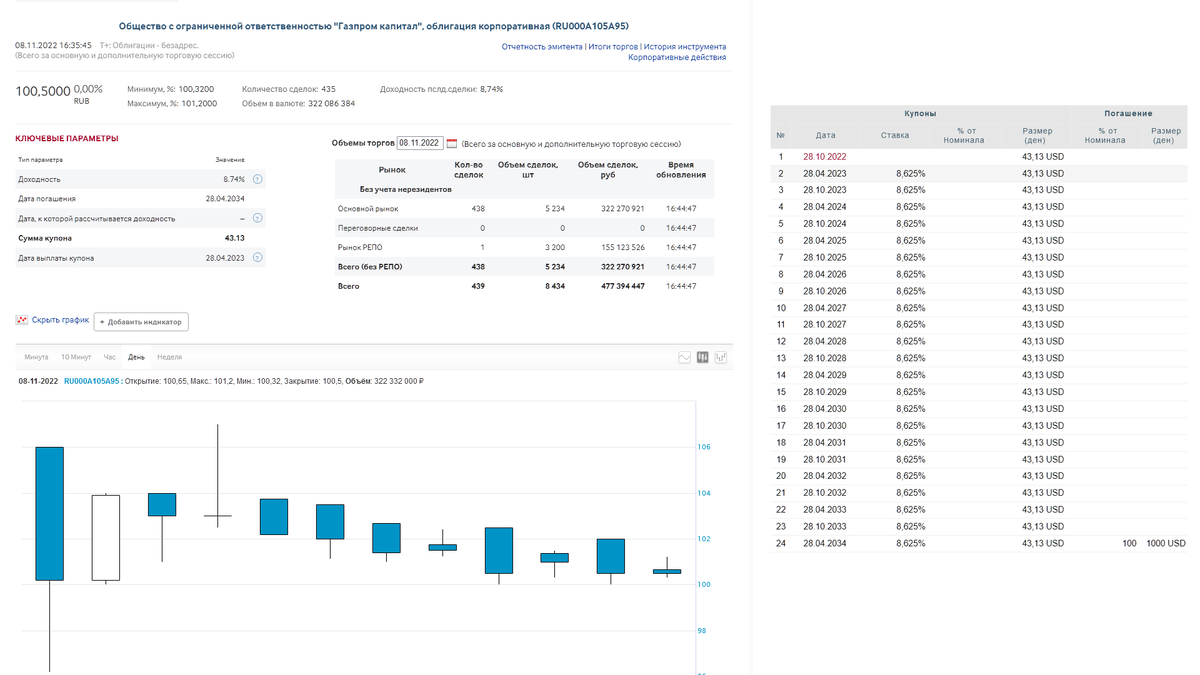Screen dimensions: 1200x675
Task: Click the КЛЮЧЕВЫЕ ПАРАМЕТРЫ heading
Action: point(66,139)
